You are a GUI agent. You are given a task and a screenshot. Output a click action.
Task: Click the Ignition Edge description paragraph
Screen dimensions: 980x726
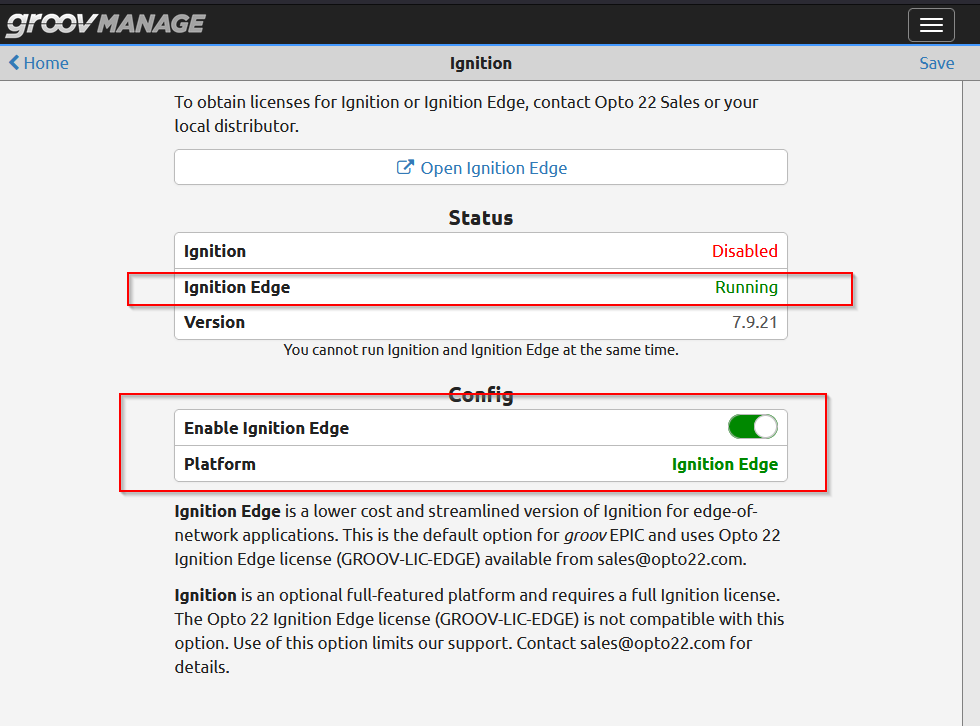point(478,535)
